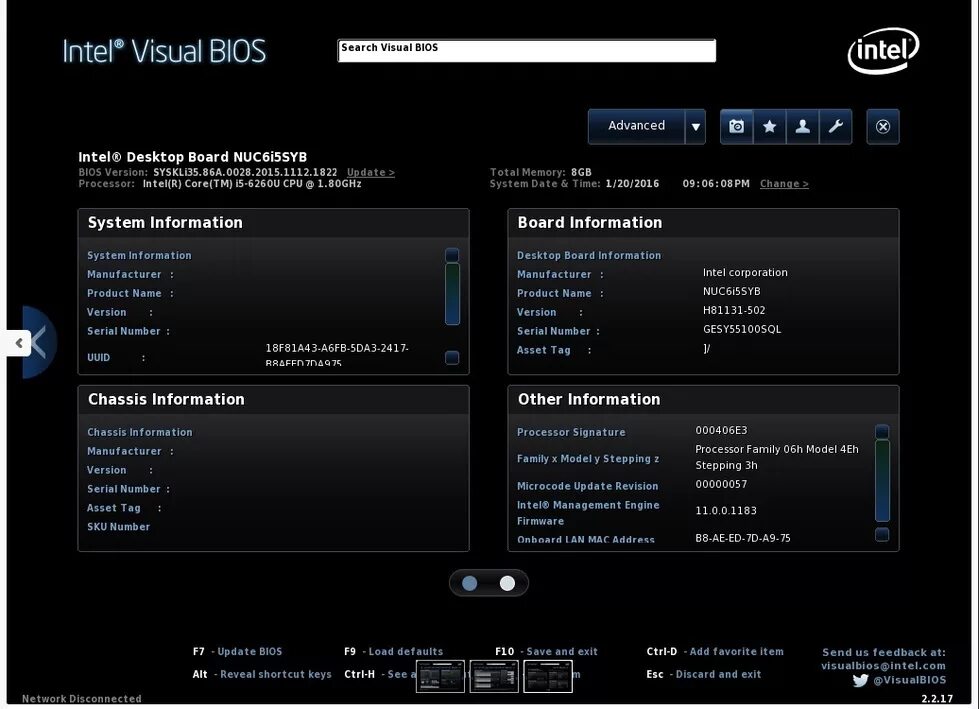Screen dimensions: 979x709
Task: Click the Chassis SKU Number label
Action: tap(119, 527)
